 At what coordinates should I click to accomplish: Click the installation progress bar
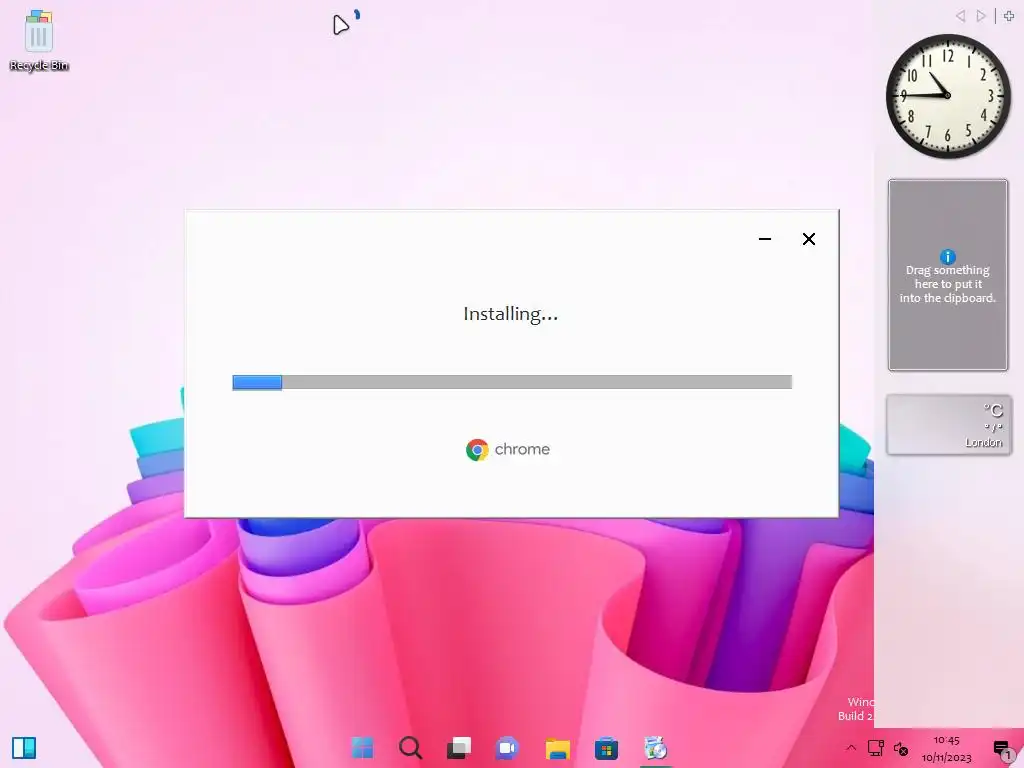[512, 382]
